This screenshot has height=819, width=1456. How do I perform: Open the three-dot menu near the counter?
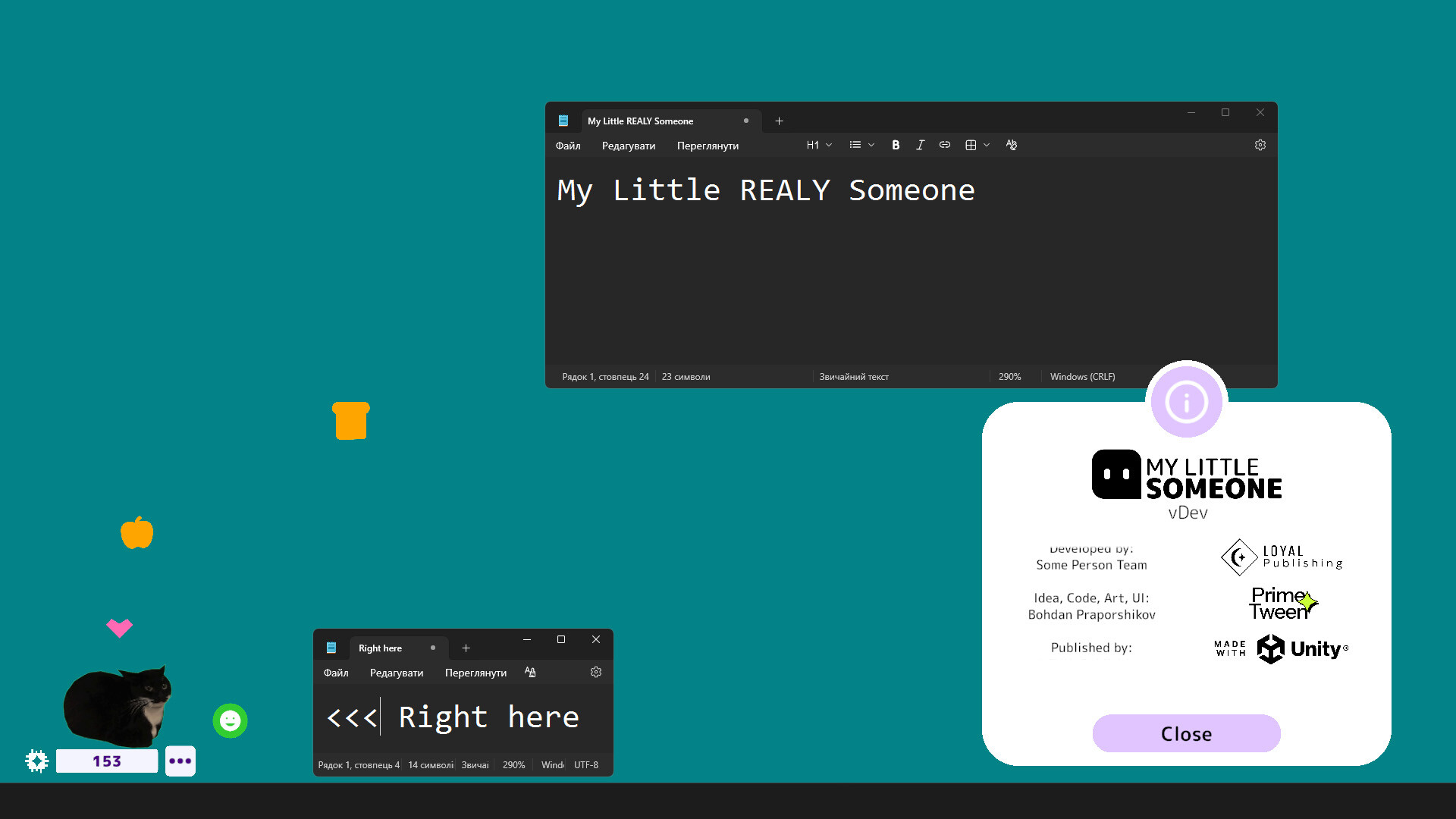180,761
